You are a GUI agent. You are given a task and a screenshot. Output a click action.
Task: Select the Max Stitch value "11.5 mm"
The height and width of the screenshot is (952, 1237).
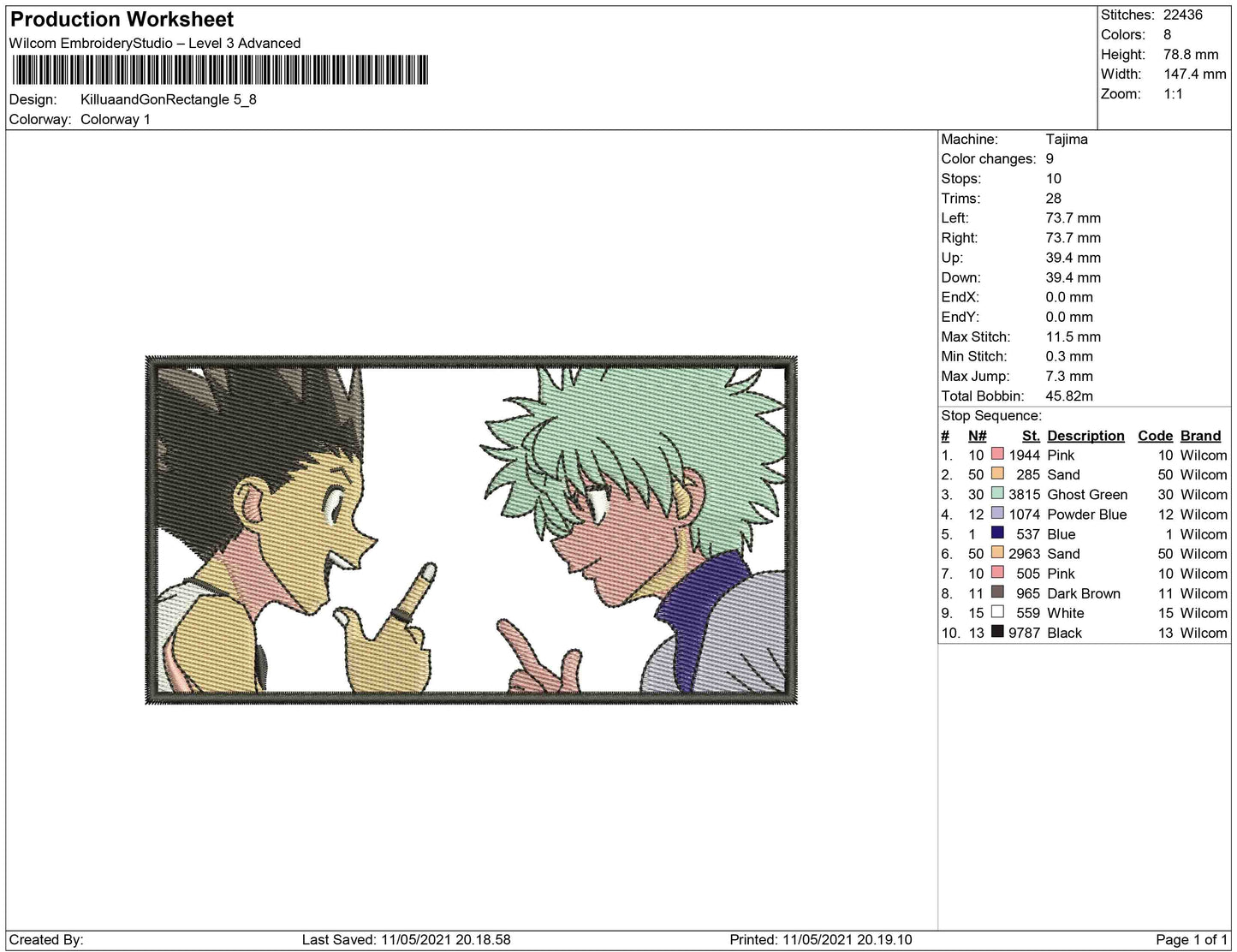tap(1073, 336)
